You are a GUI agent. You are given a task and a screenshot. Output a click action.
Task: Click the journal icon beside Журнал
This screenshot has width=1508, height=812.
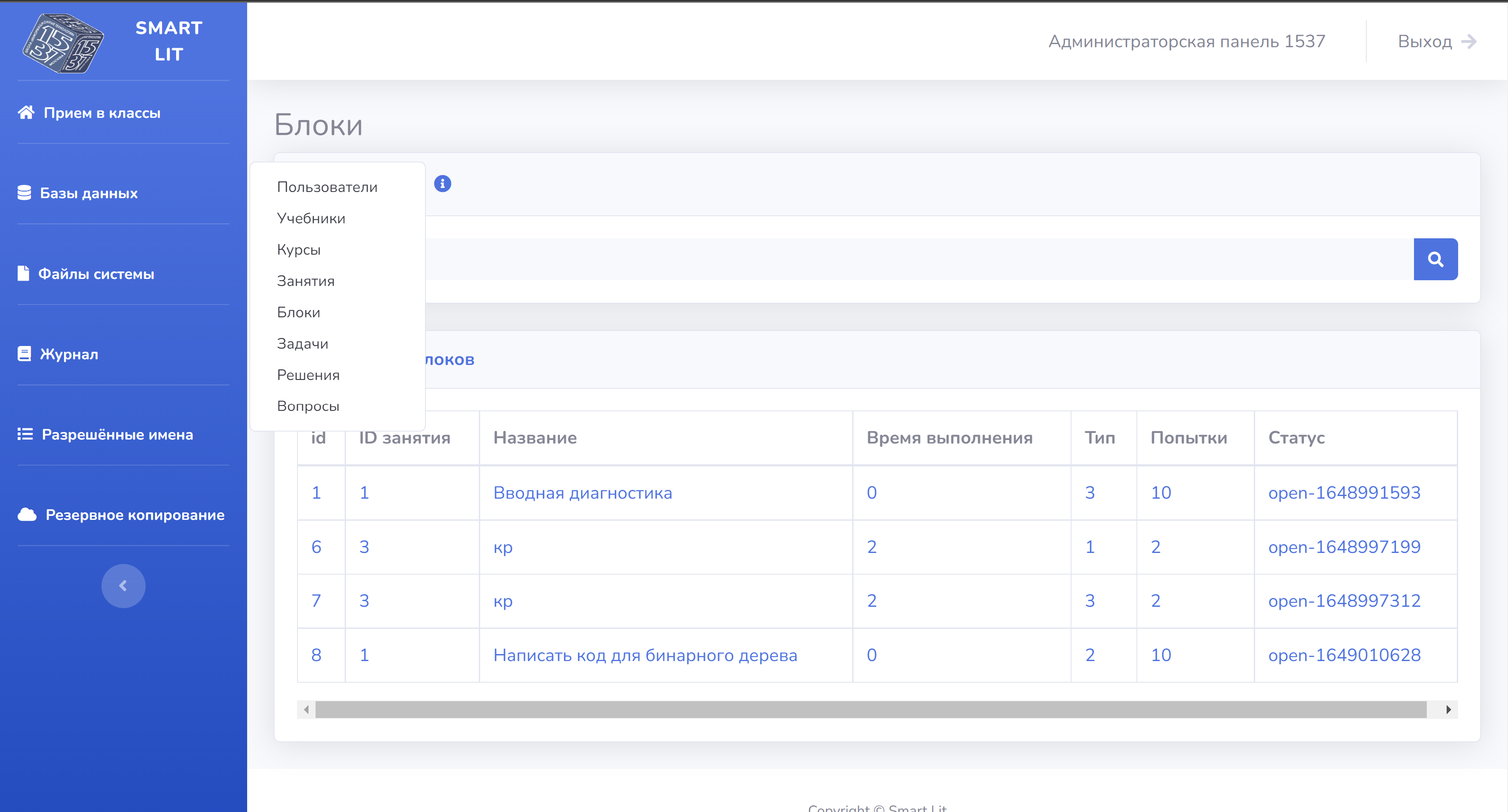24,353
